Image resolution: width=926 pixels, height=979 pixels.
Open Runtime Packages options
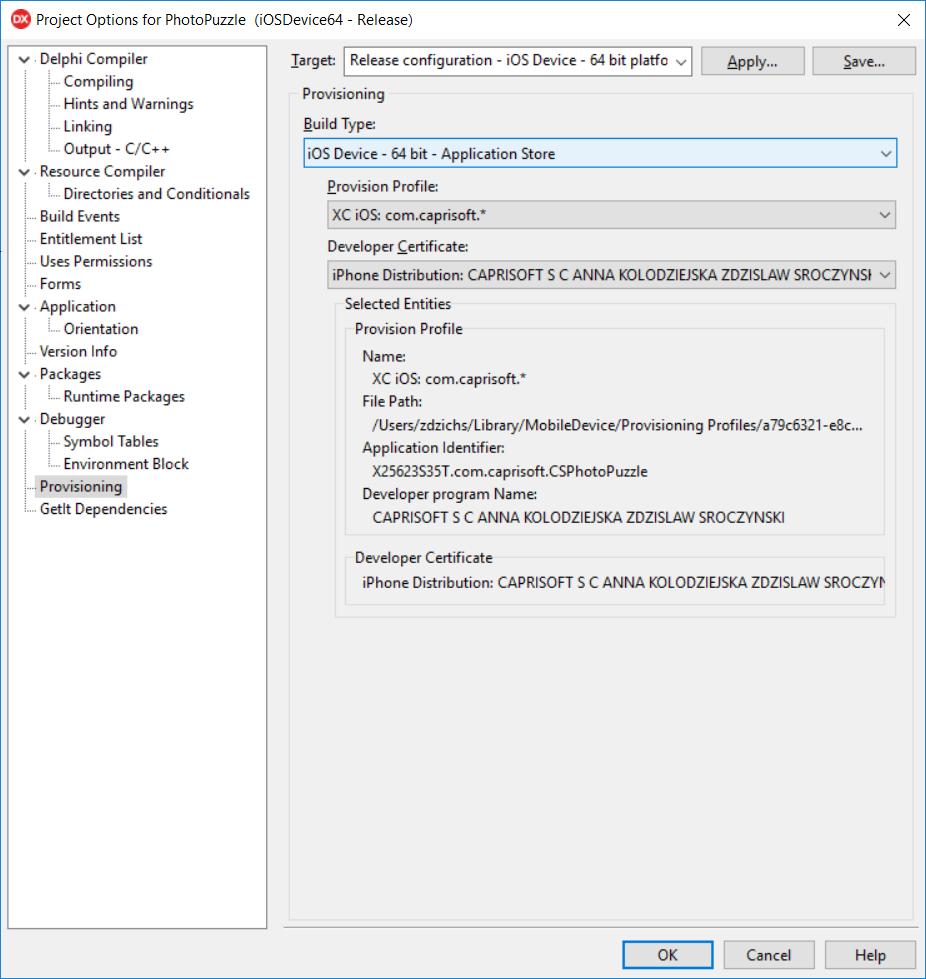124,396
